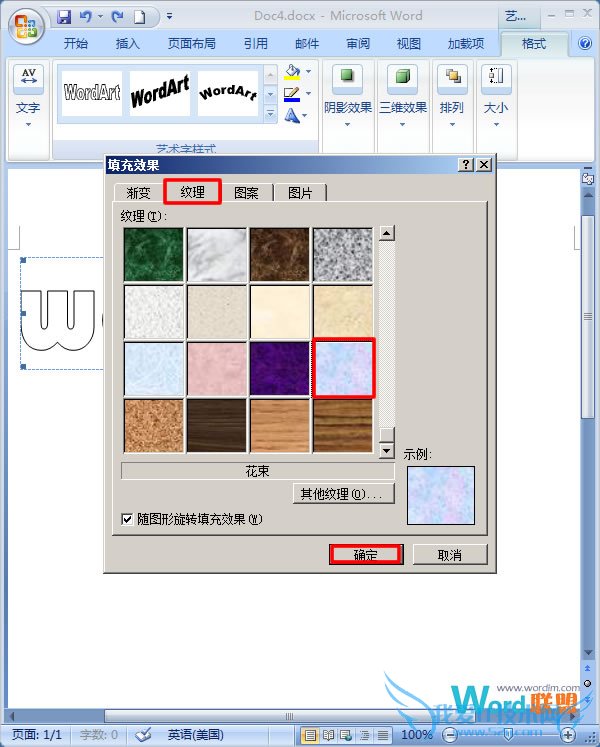Viewport: 600px width, 747px height.
Task: Open the 开始 ribbon tab
Action: 76,44
